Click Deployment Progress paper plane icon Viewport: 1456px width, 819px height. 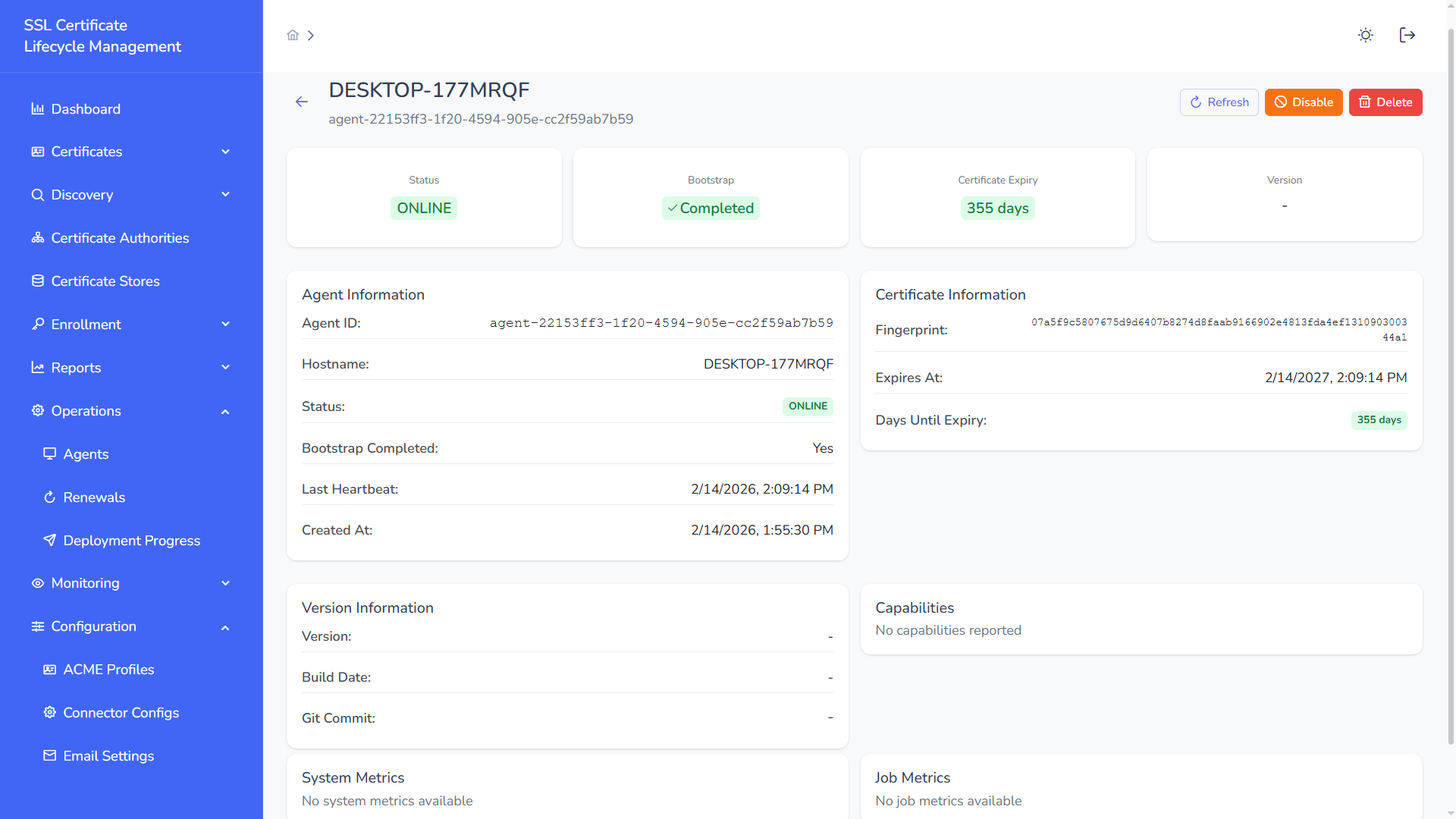49,540
